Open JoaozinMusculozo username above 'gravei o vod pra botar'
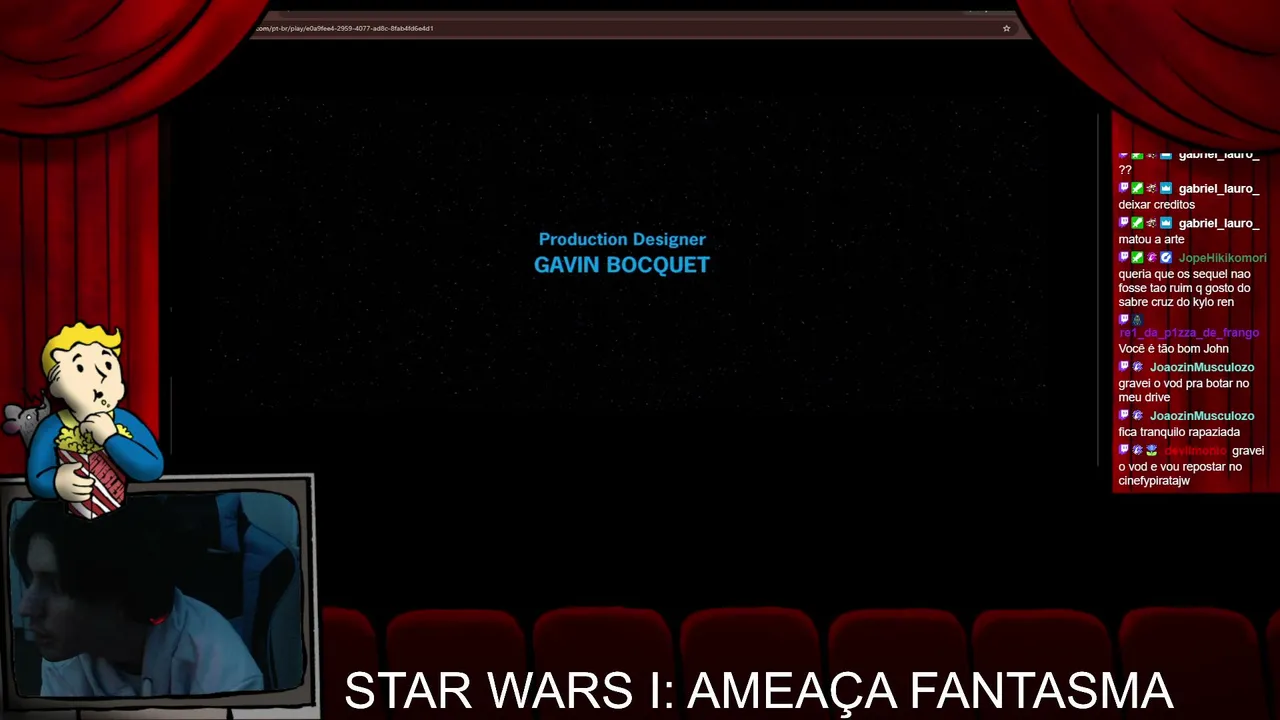 [x=1201, y=367]
